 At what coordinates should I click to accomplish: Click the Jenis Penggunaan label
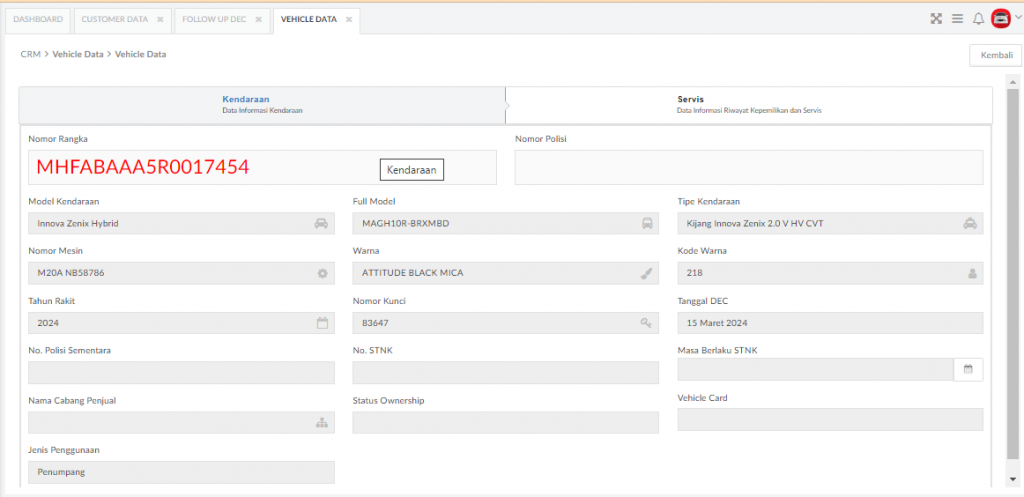point(63,450)
